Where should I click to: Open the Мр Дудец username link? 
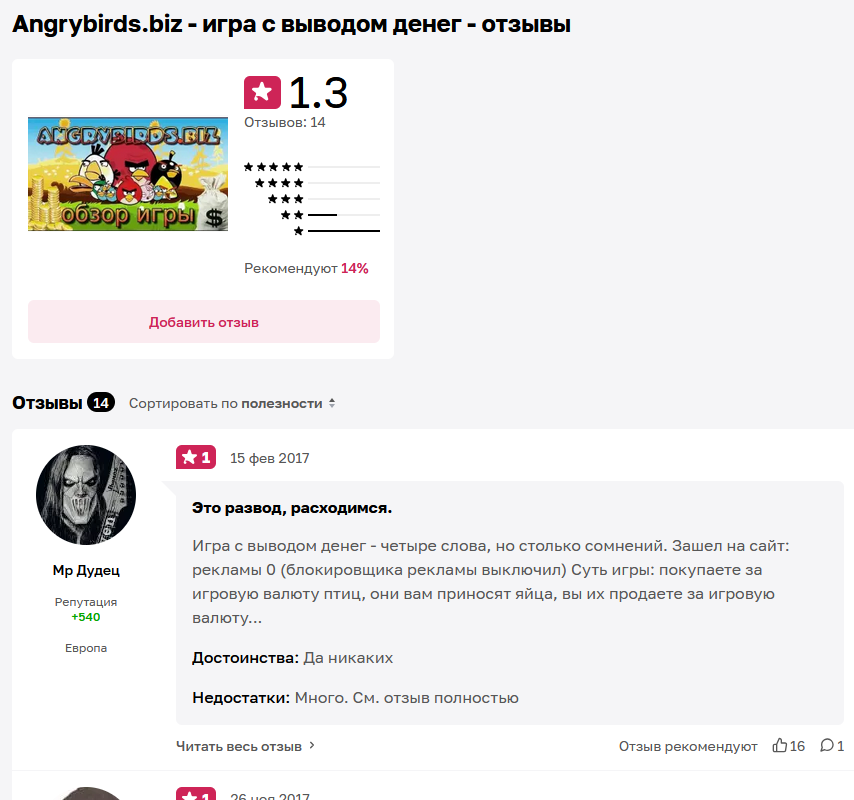click(86, 570)
